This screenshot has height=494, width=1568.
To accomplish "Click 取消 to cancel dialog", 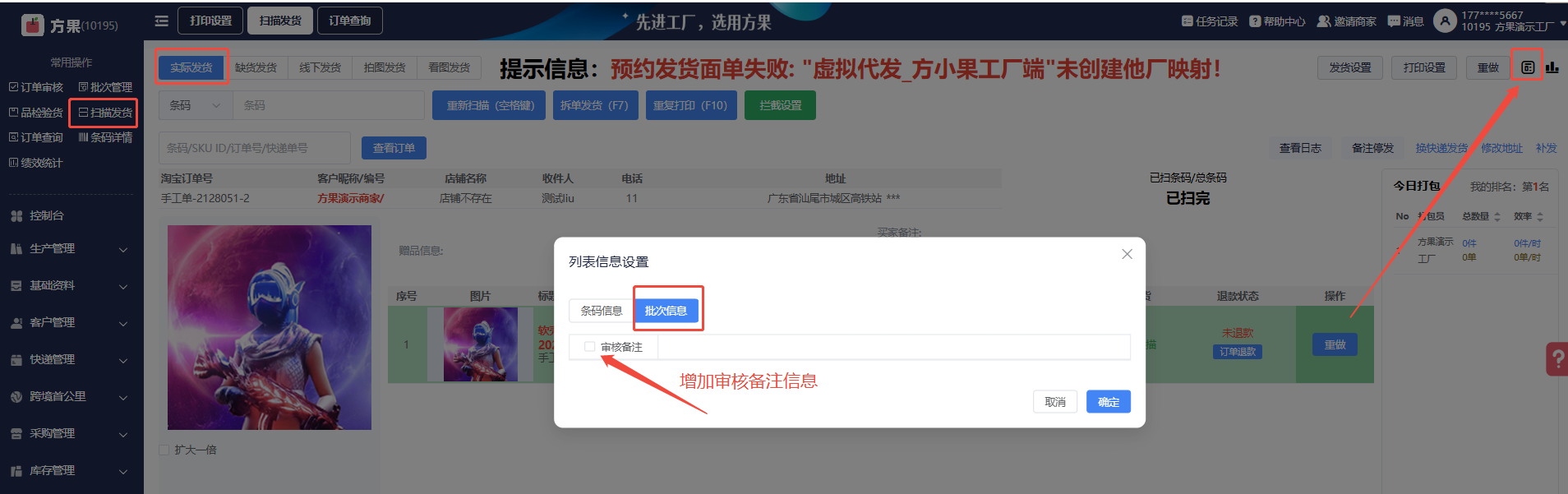I will (1055, 402).
